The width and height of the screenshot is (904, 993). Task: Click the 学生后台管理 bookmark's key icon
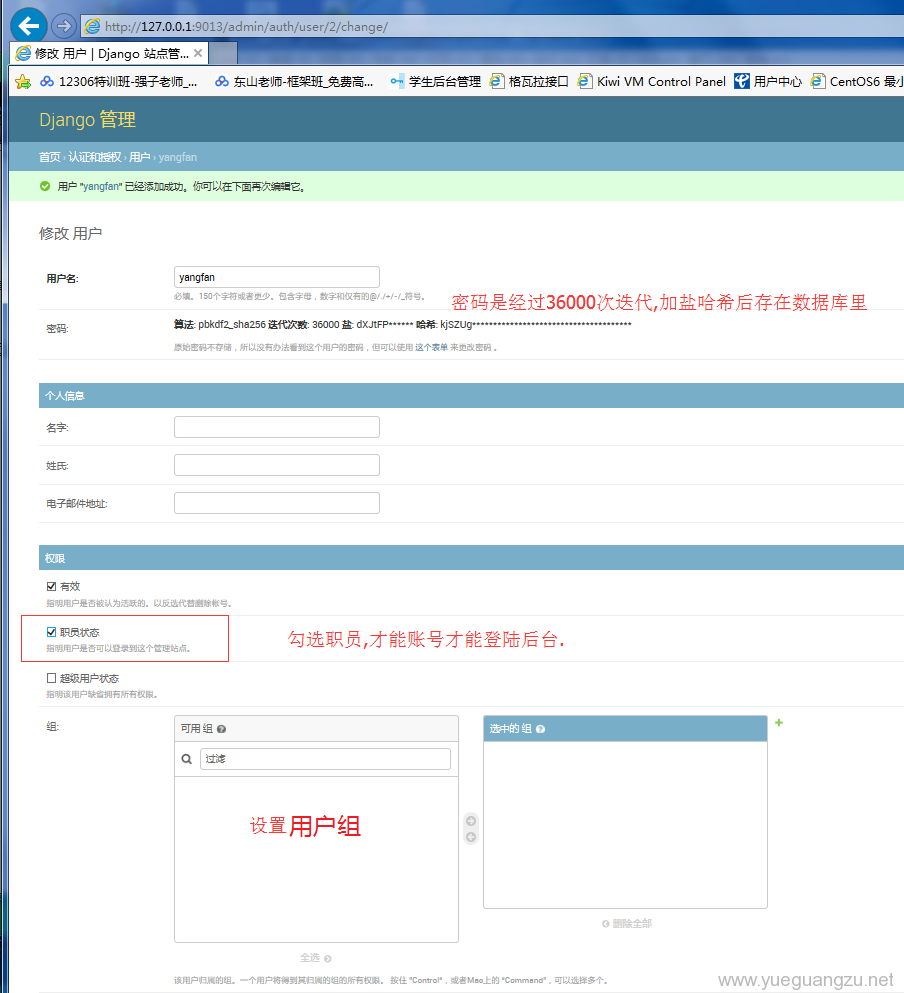pos(397,81)
